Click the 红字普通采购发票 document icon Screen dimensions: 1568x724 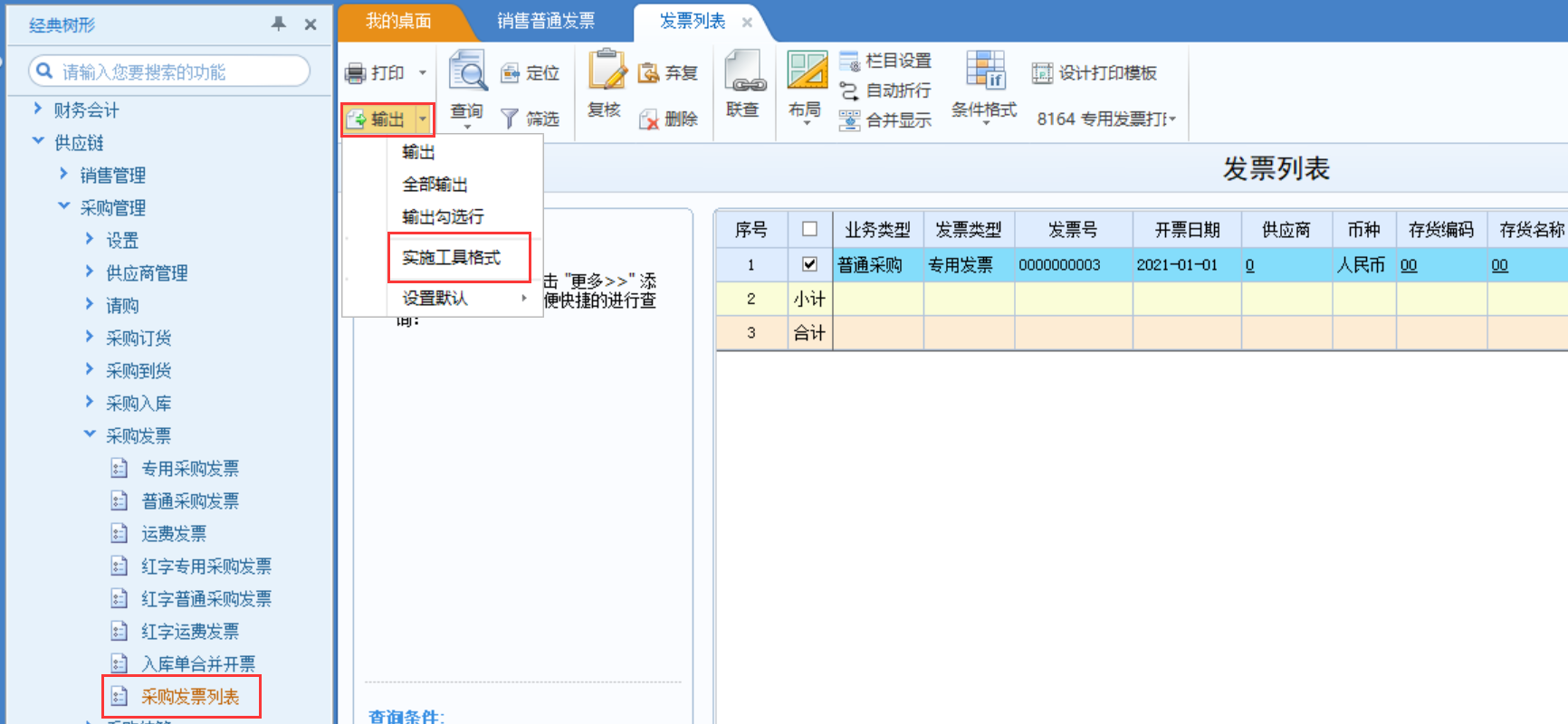click(120, 599)
